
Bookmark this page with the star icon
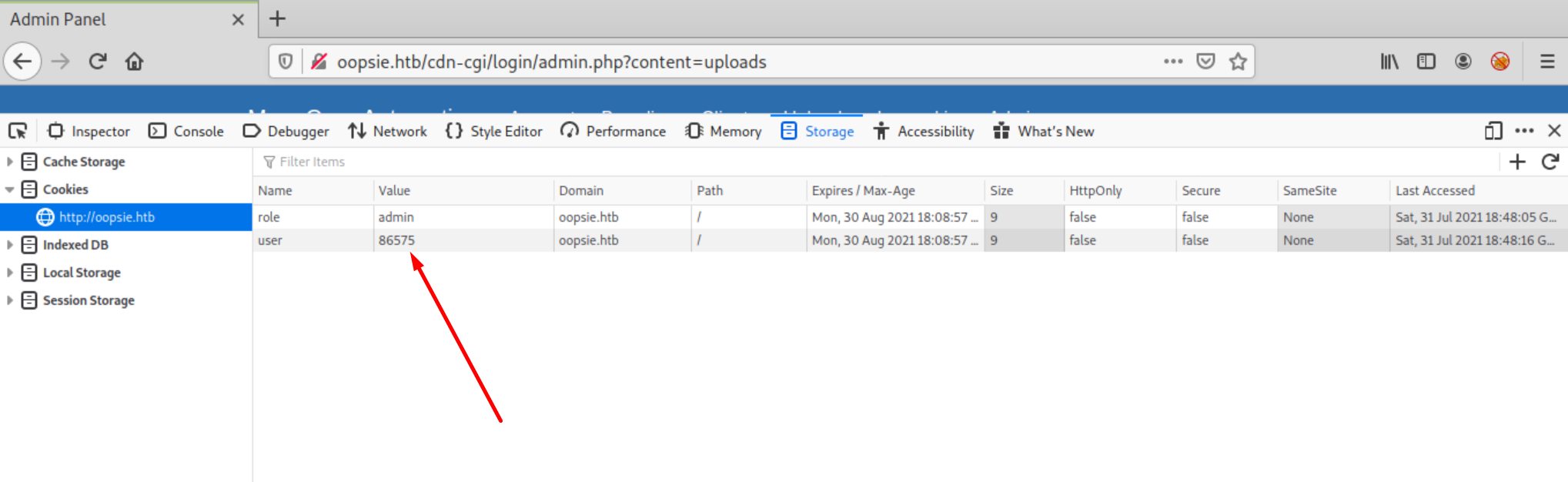pos(1238,62)
